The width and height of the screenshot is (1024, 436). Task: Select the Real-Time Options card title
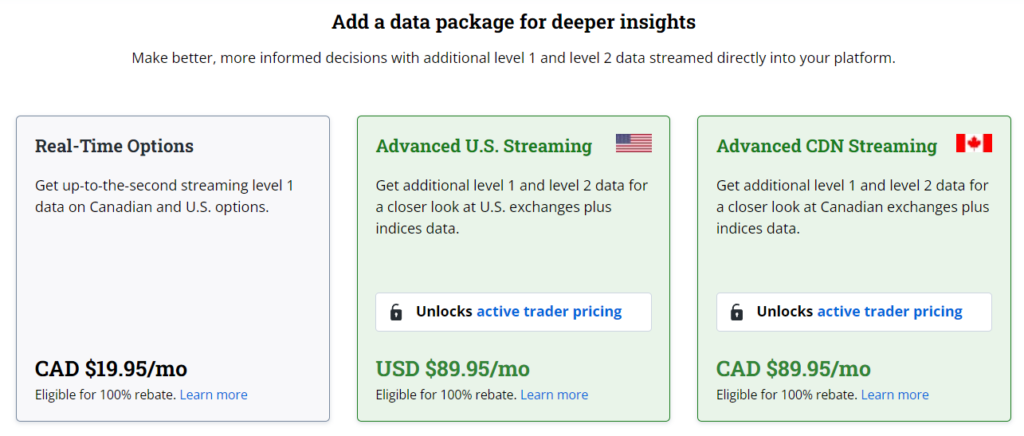coord(114,146)
